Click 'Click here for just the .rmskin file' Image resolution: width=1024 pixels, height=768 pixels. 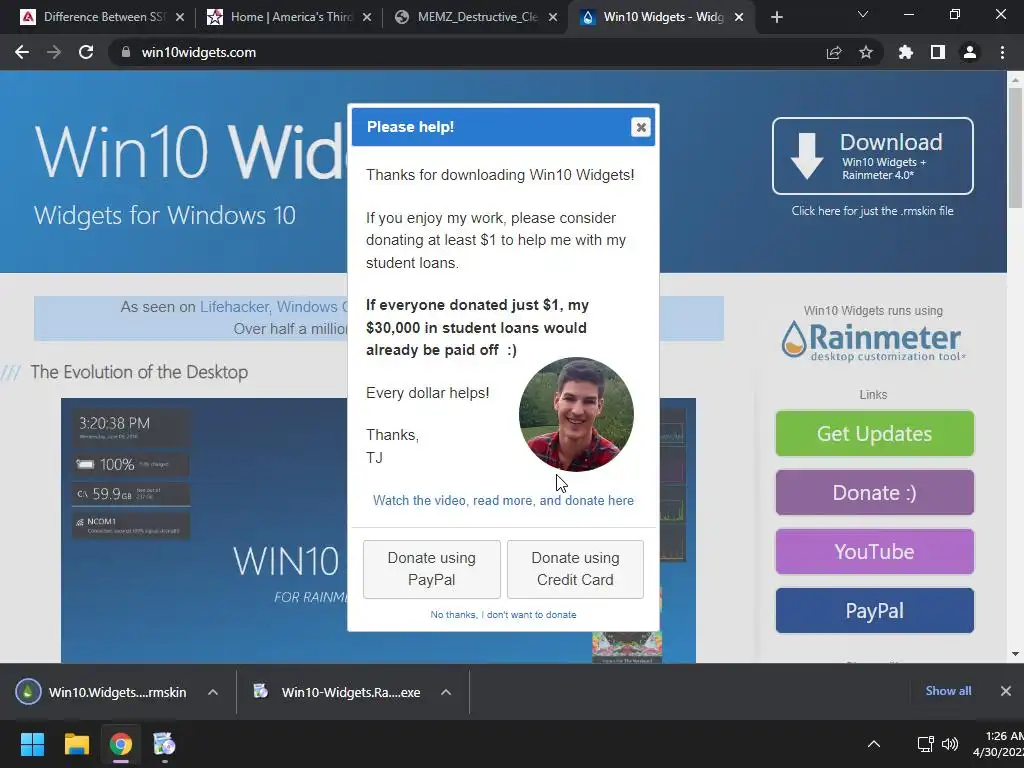(872, 211)
